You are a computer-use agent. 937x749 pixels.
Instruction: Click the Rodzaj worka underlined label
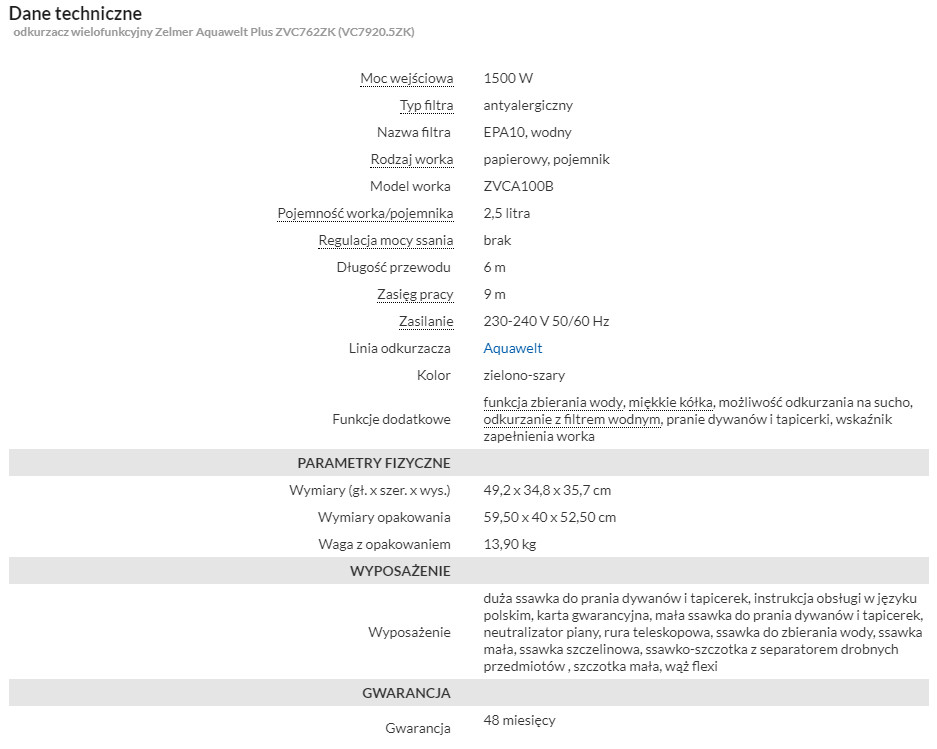click(412, 160)
